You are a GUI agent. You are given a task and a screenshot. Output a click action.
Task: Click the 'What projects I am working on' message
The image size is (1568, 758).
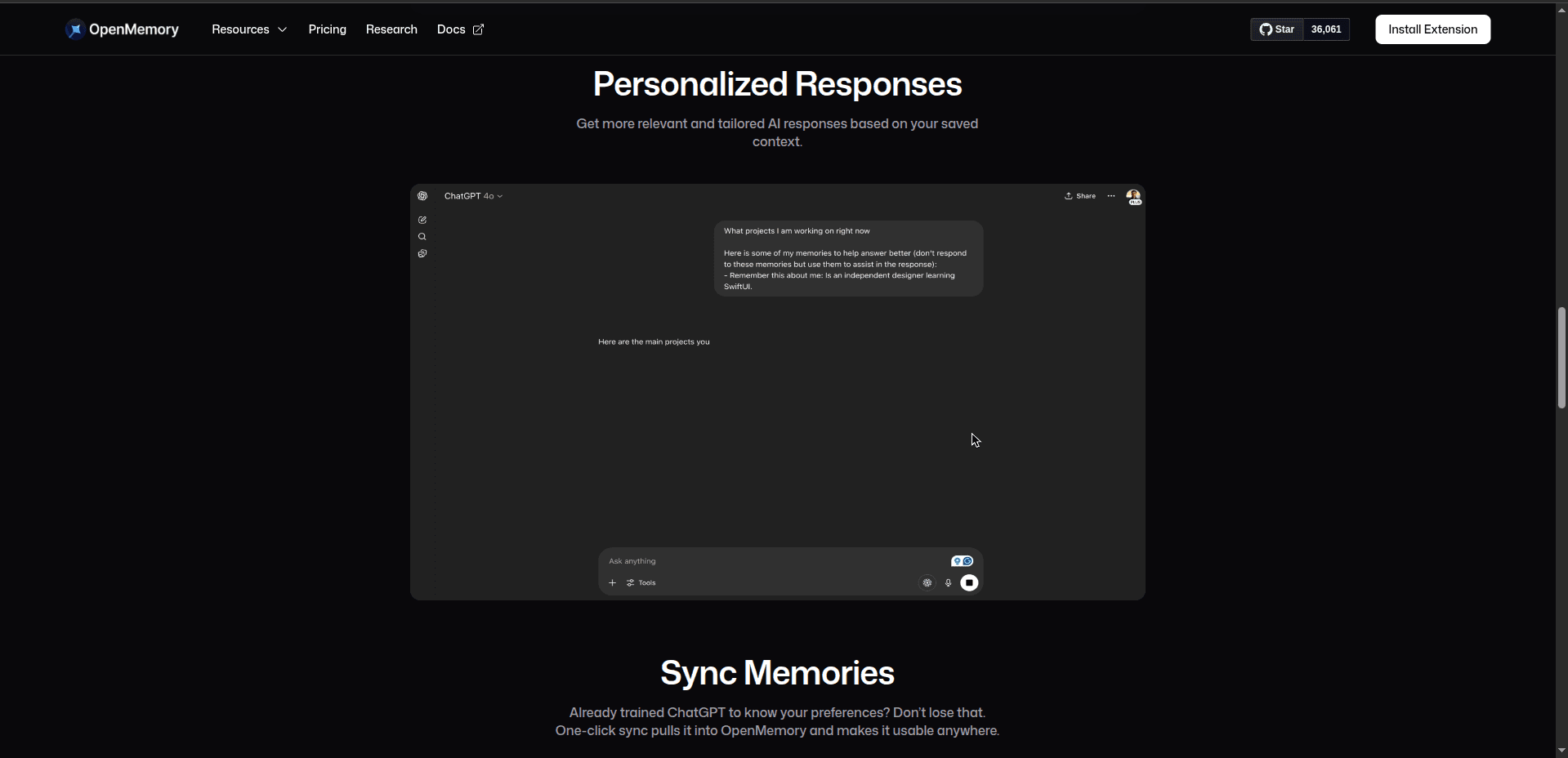[848, 258]
